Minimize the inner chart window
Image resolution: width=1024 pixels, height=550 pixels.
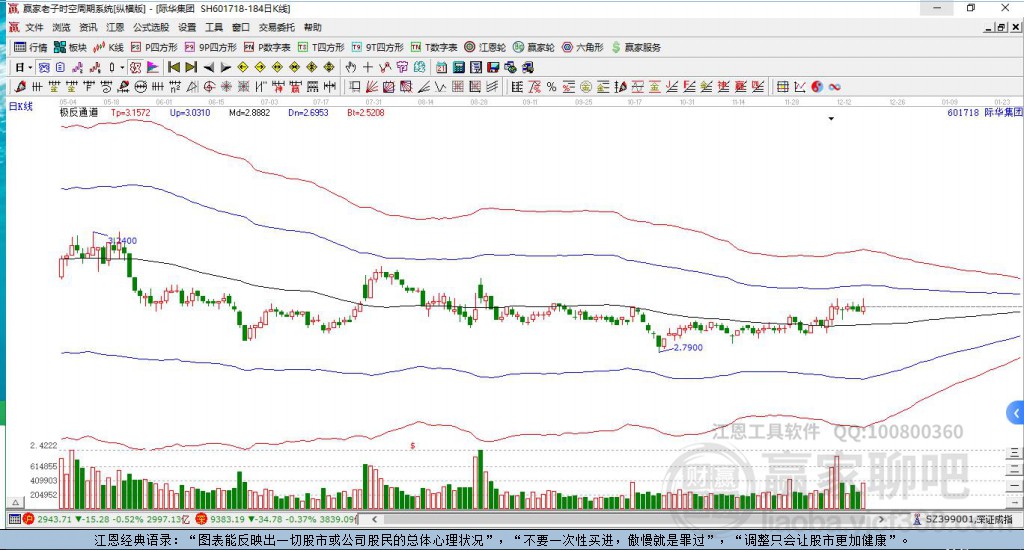[989, 27]
